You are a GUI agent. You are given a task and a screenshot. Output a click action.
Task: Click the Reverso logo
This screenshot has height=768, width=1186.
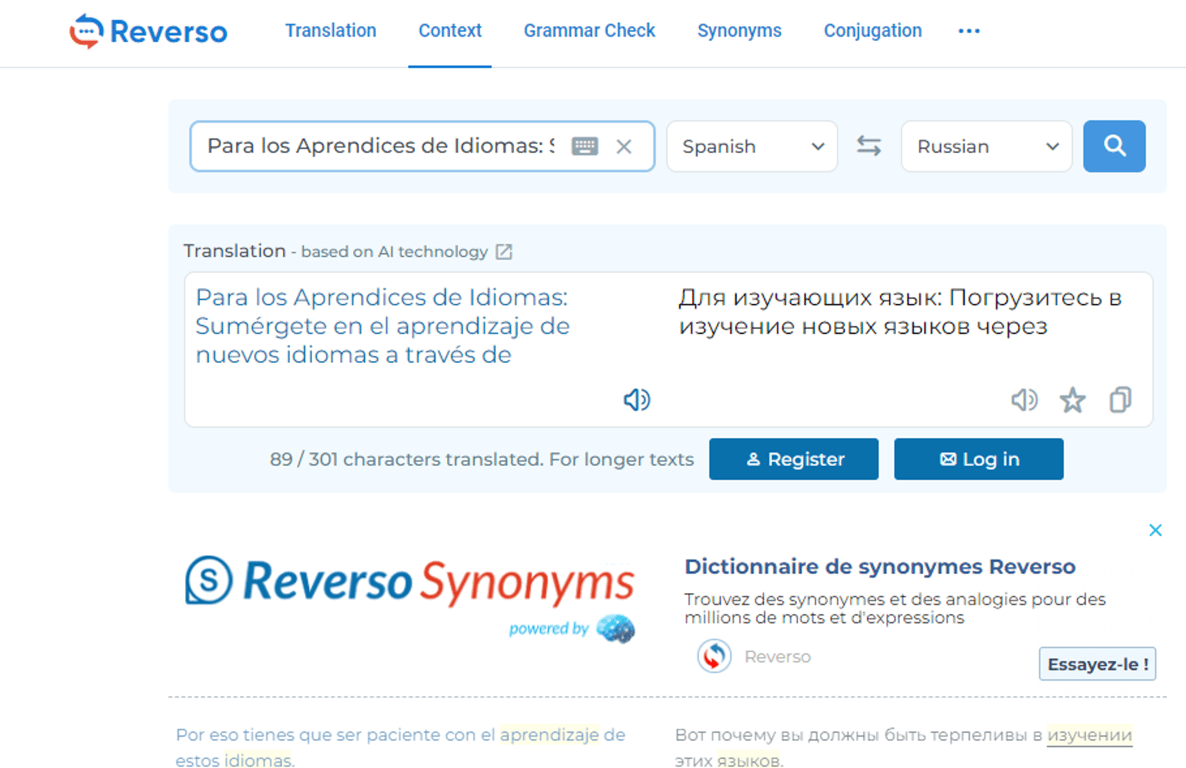148,31
